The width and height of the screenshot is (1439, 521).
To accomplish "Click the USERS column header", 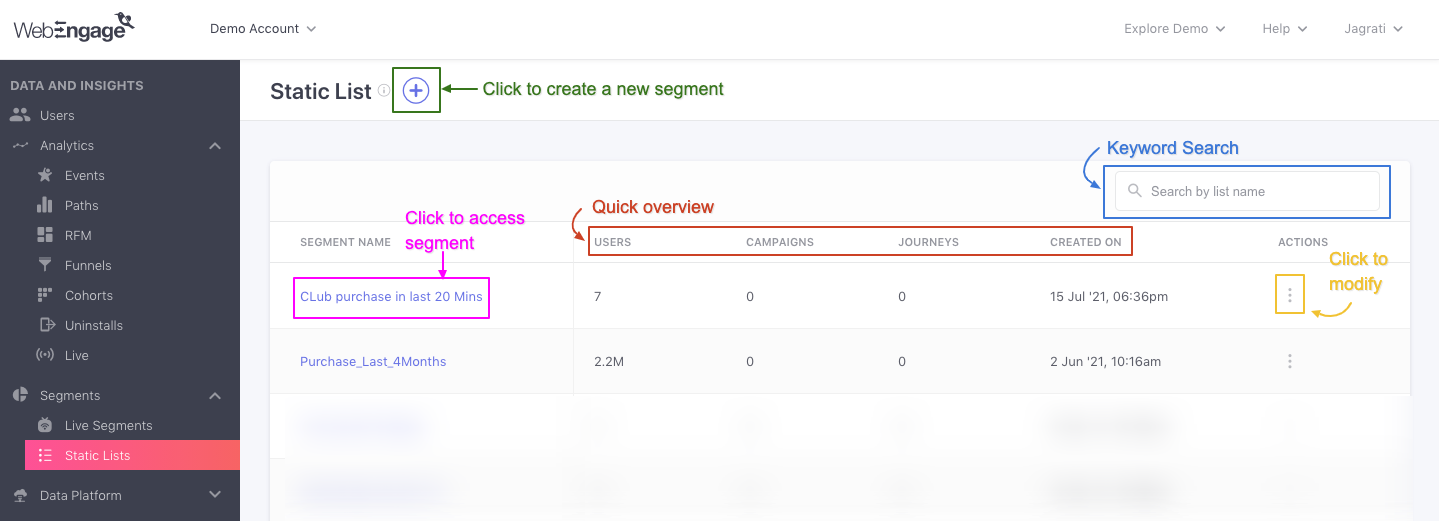I will (x=613, y=243).
